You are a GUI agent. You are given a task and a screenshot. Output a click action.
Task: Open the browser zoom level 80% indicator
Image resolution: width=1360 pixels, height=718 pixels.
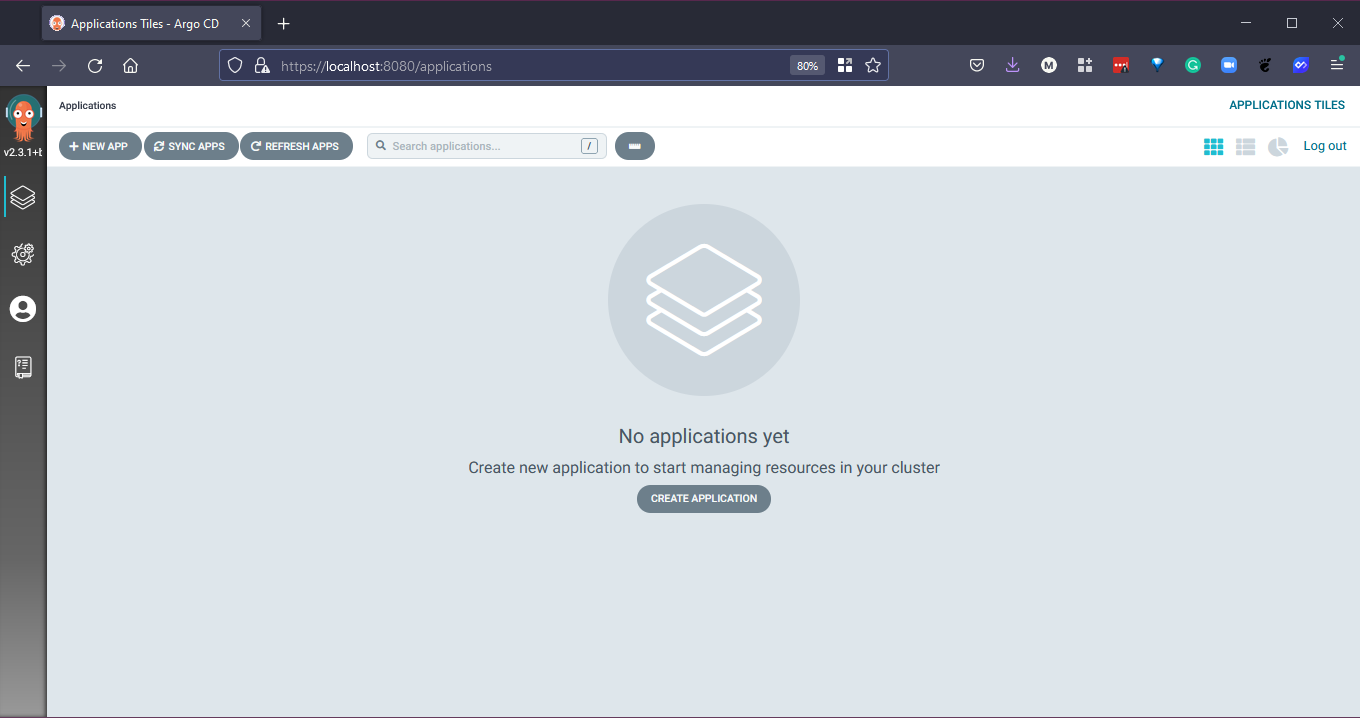[x=807, y=66]
